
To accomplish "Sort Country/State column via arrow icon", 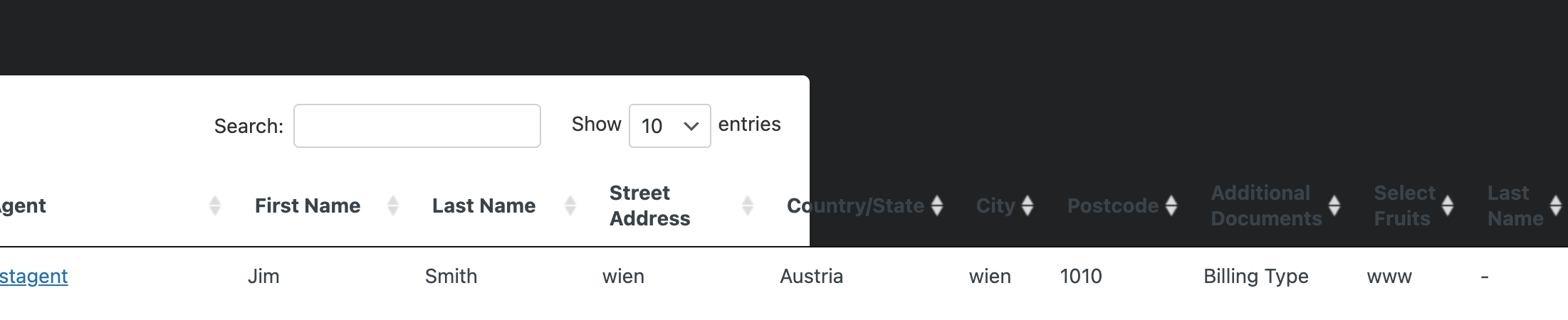I will tap(937, 206).
